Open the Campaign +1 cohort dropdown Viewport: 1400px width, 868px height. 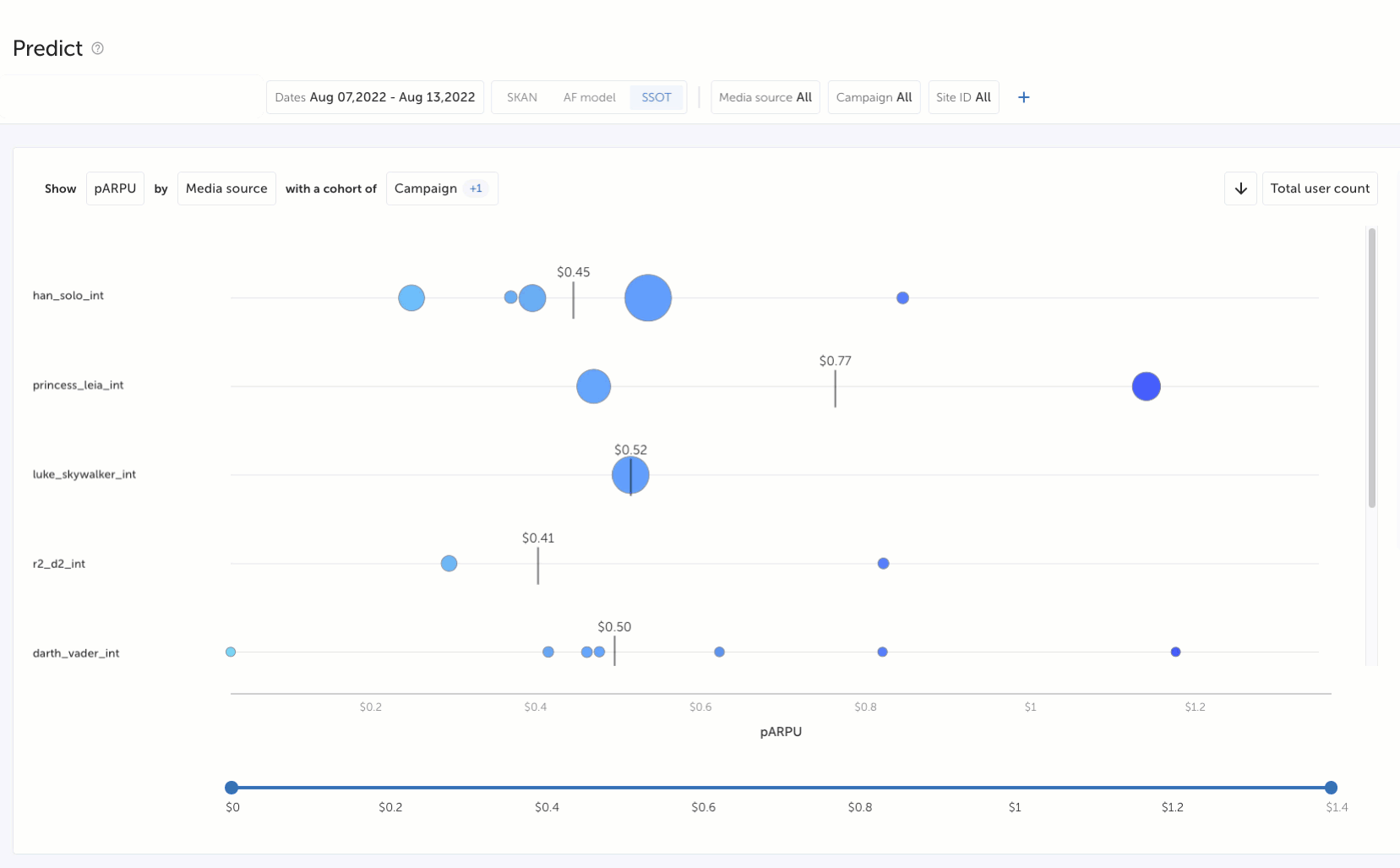[x=442, y=188]
